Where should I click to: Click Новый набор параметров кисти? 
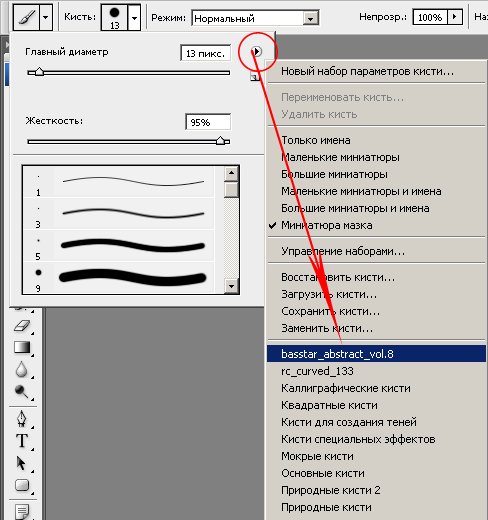point(367,71)
